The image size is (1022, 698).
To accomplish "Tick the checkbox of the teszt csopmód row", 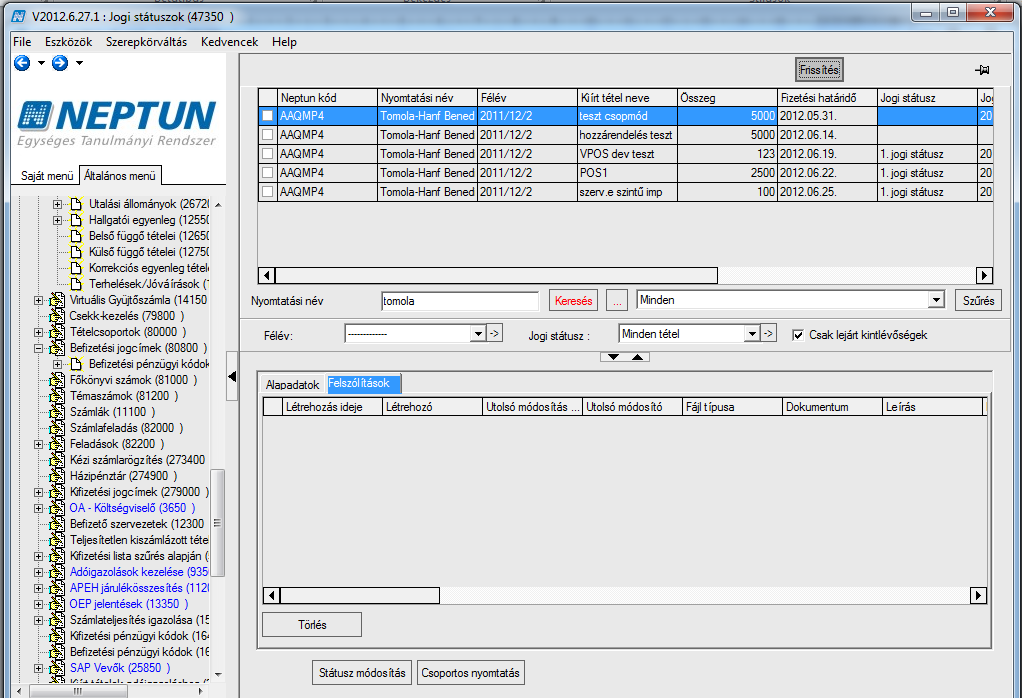I will [267, 116].
